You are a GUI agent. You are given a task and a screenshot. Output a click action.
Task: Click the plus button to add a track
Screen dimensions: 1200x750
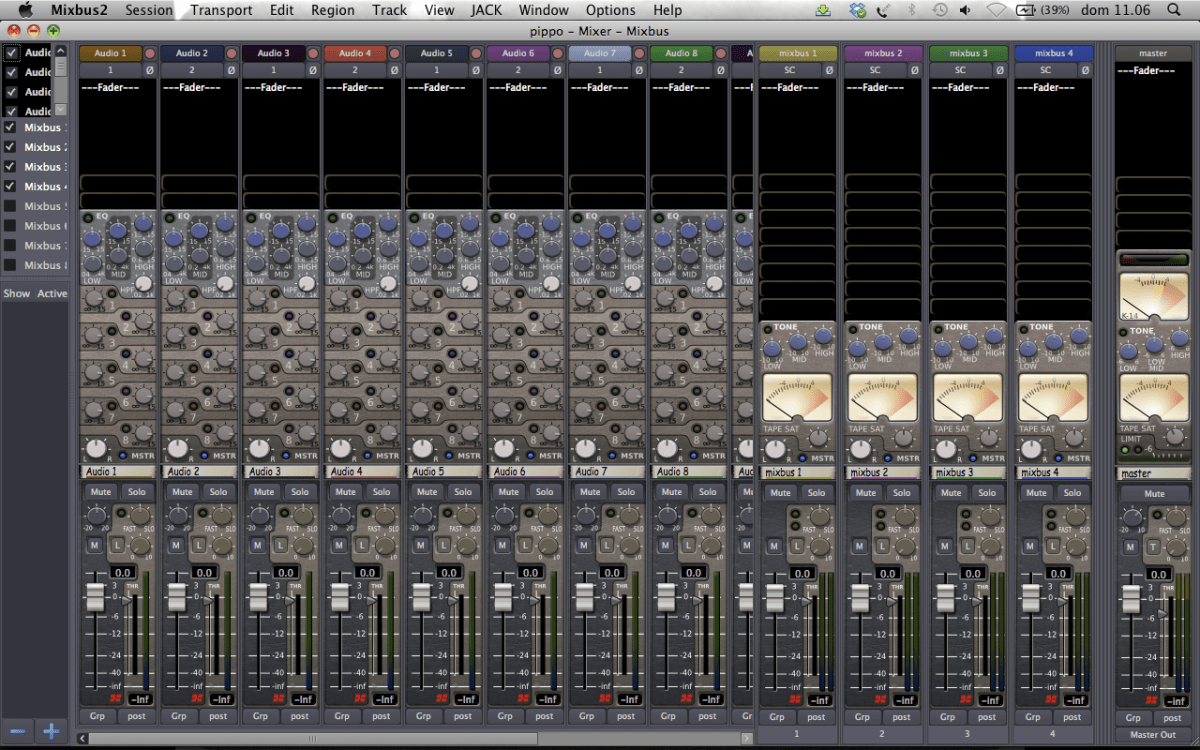tap(52, 731)
